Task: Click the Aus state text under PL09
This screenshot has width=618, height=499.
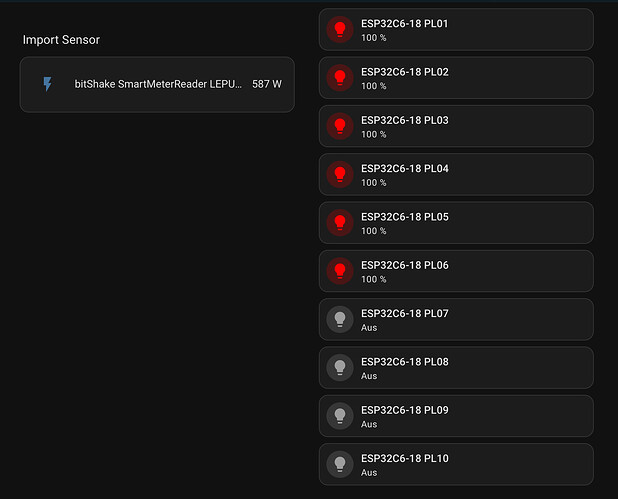Action: click(369, 425)
